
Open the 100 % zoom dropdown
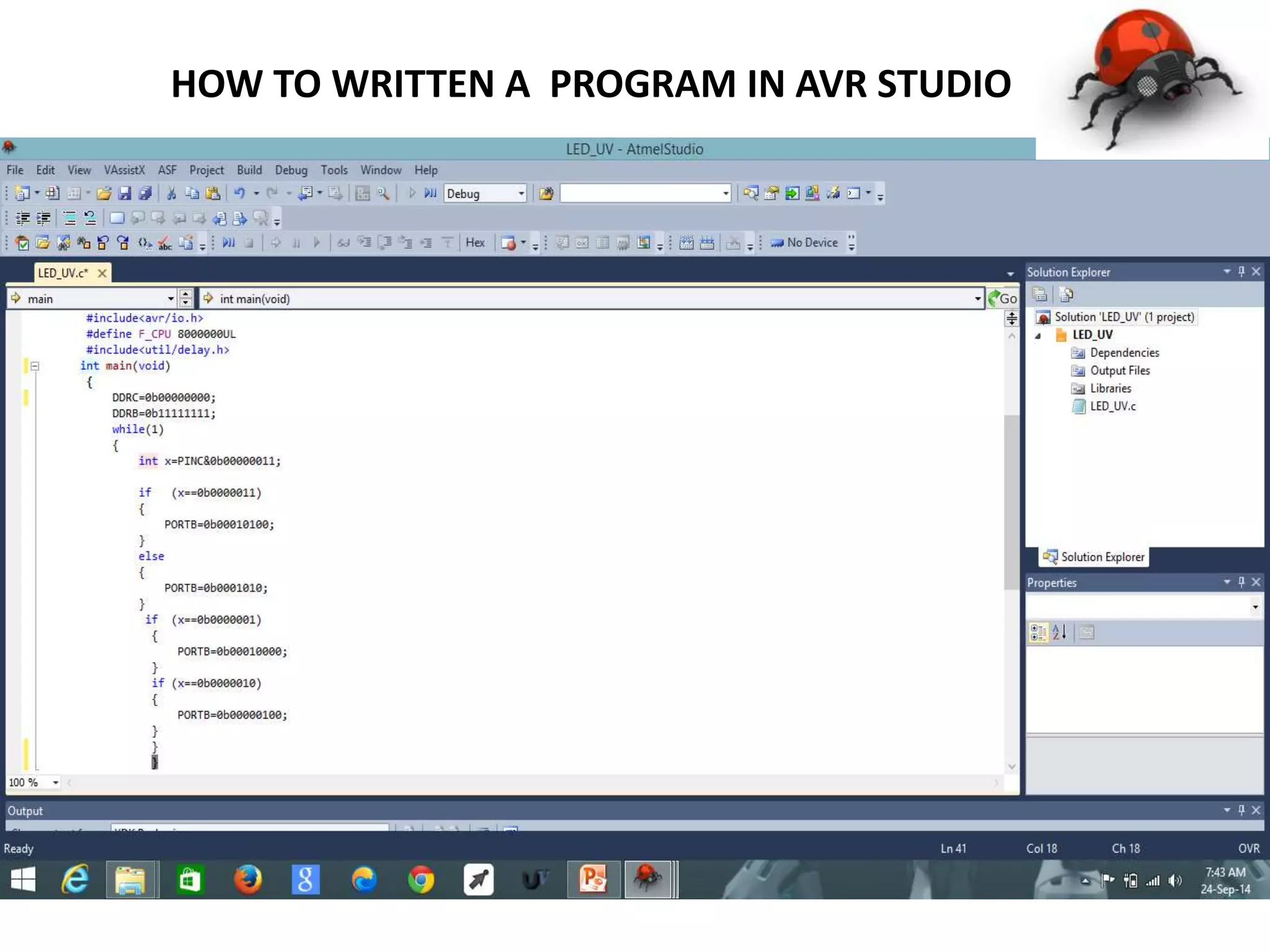[55, 782]
